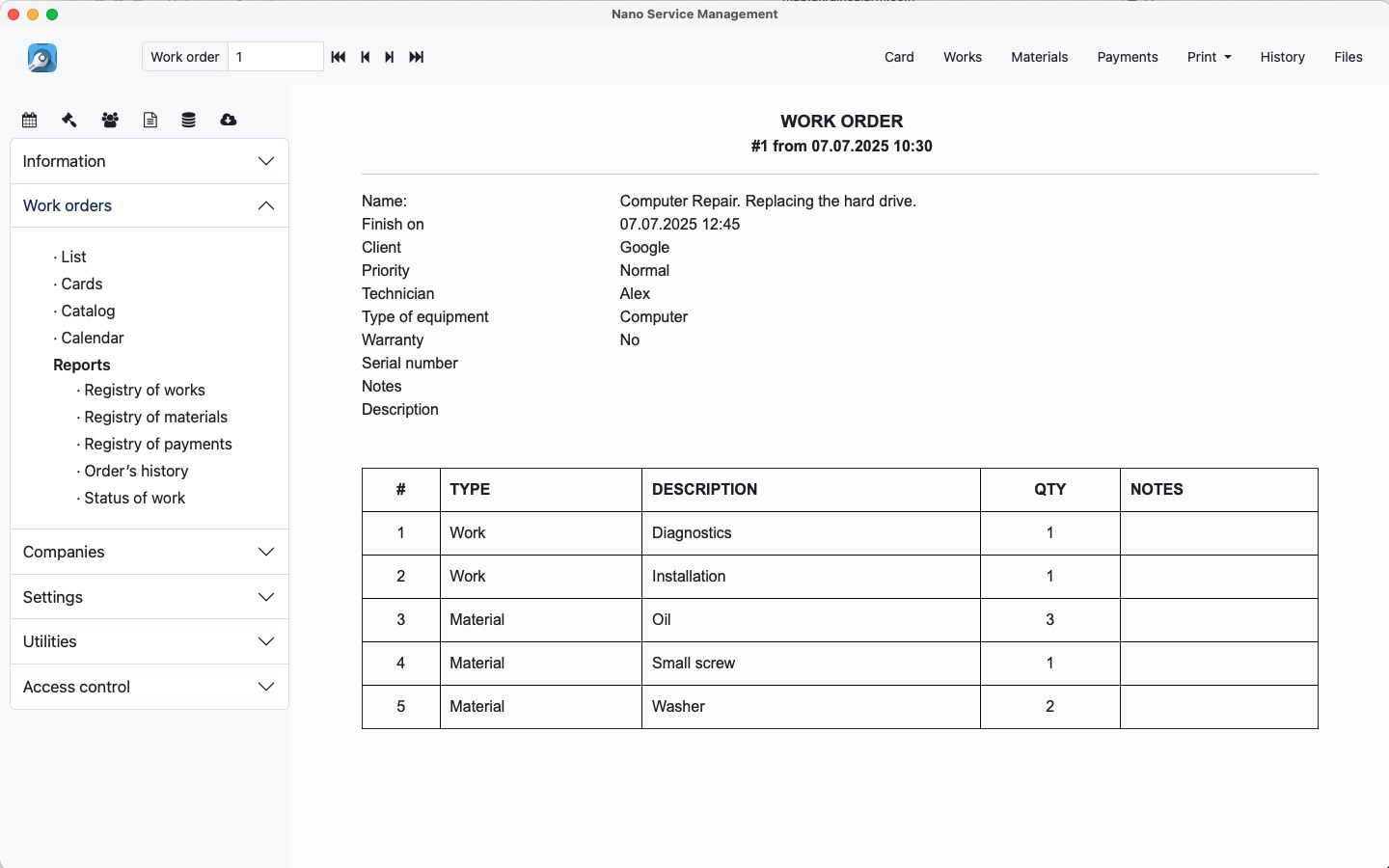1389x868 pixels.
Task: Expand the Access control section
Action: [x=150, y=687]
